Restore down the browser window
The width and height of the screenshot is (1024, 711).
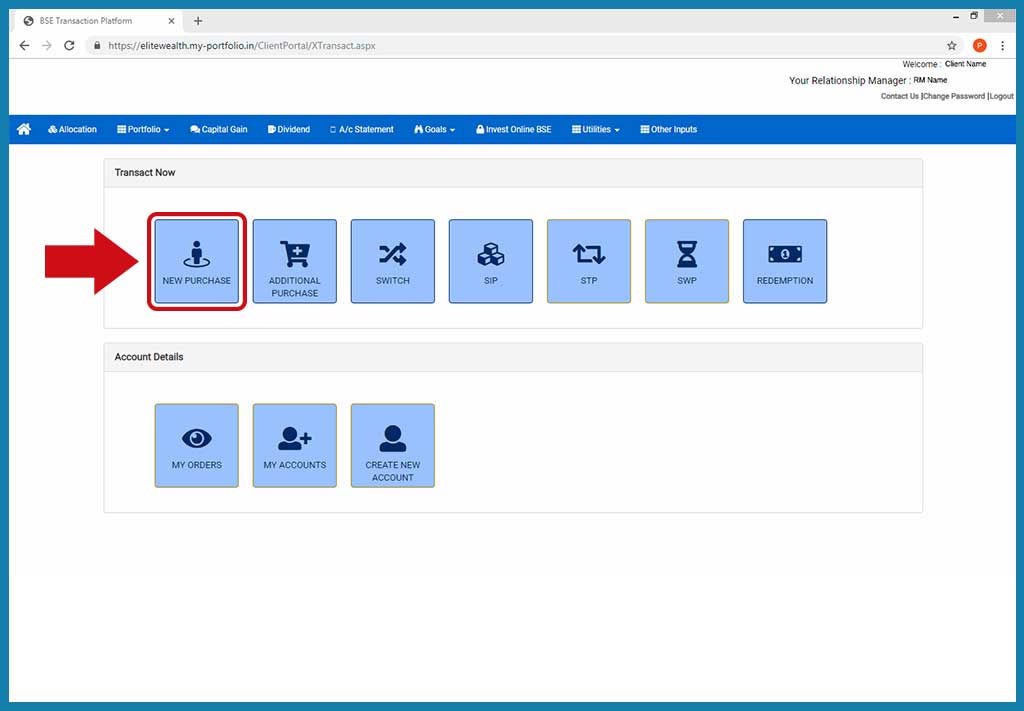click(974, 16)
